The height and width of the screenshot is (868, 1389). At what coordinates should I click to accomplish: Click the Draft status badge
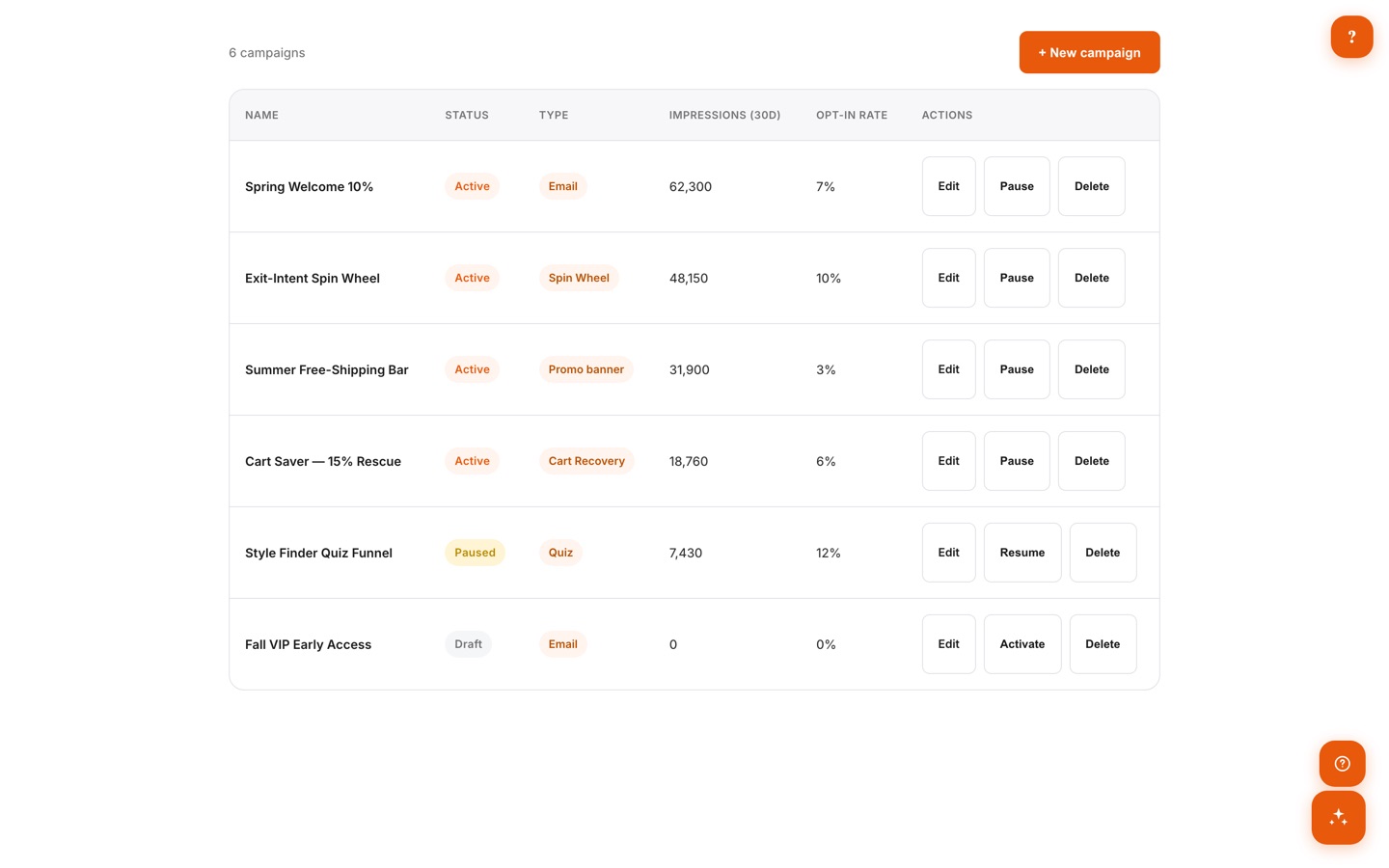(x=468, y=644)
